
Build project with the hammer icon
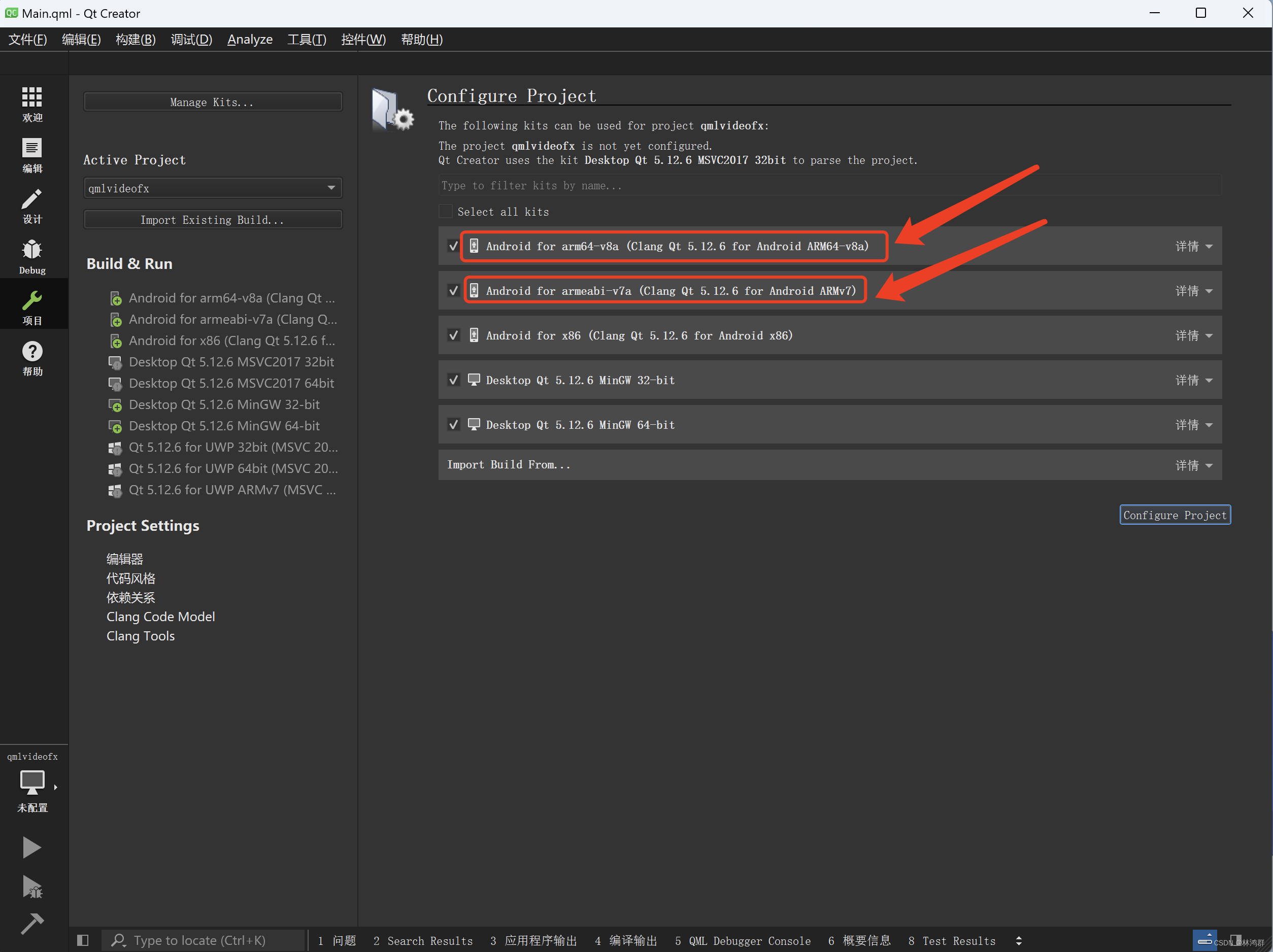[31, 924]
